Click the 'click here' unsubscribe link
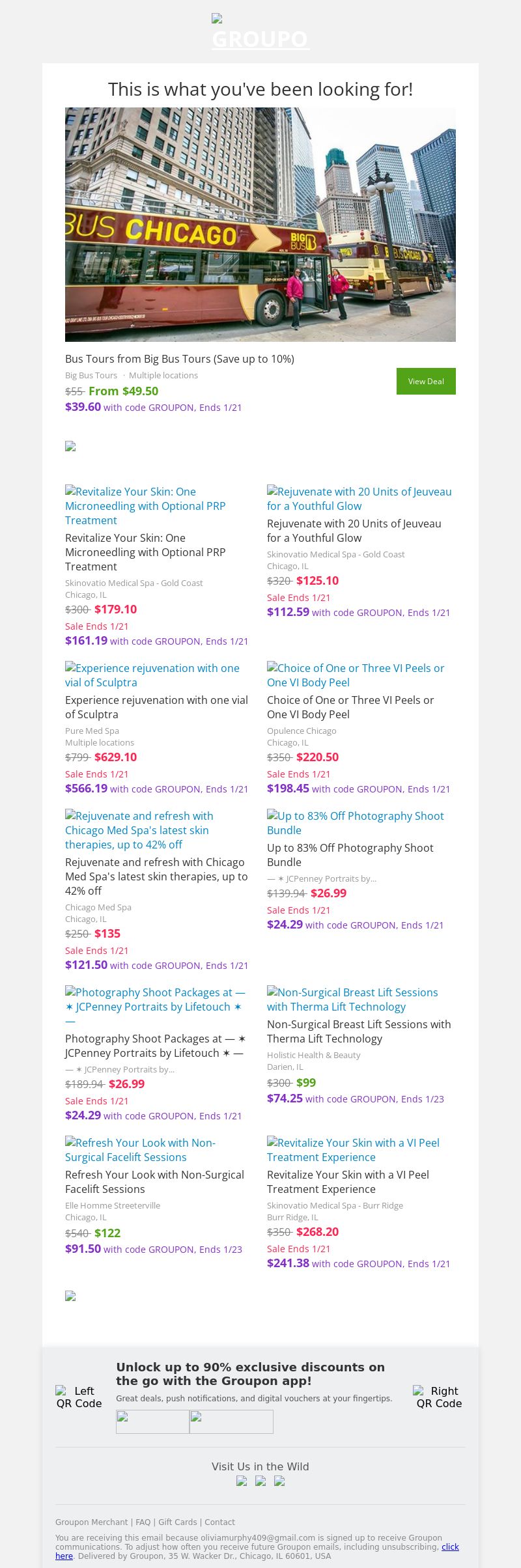 [450, 1547]
